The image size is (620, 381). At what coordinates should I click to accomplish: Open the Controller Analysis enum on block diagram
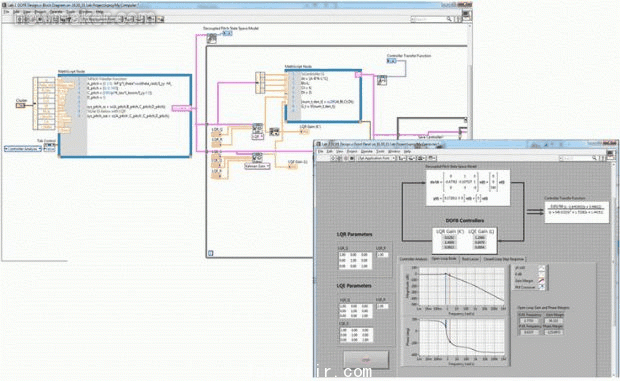pos(23,149)
